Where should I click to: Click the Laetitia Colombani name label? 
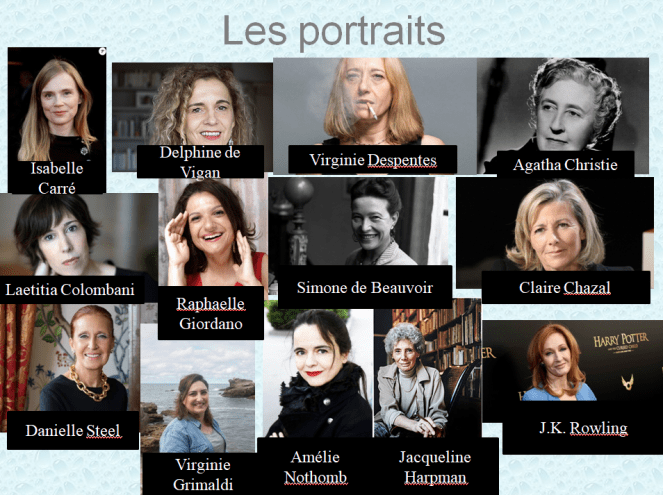(70, 290)
